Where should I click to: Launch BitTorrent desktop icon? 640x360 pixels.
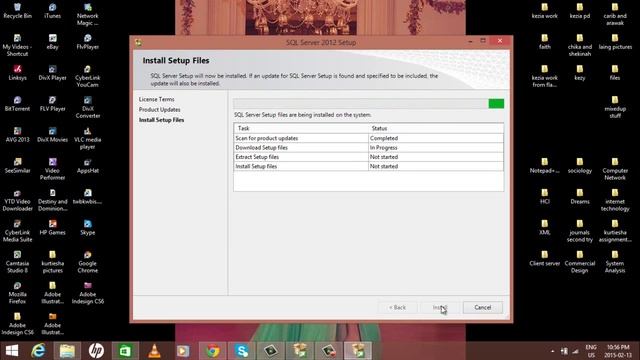[17, 104]
